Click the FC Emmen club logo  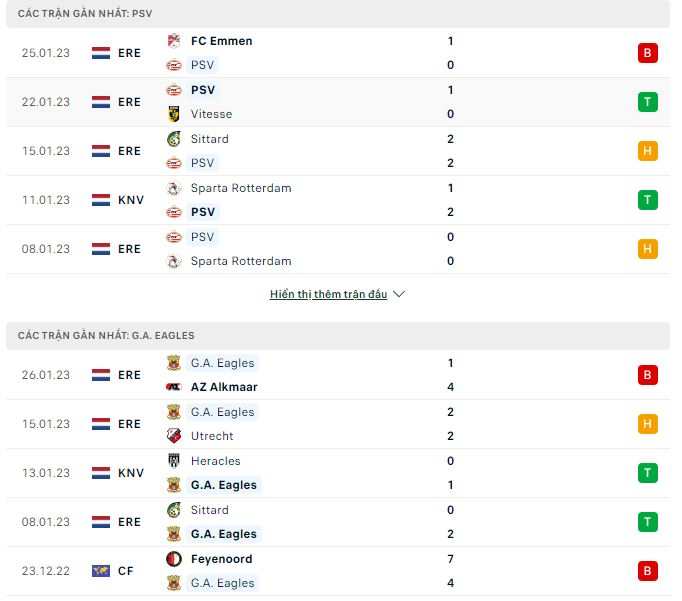[x=174, y=41]
